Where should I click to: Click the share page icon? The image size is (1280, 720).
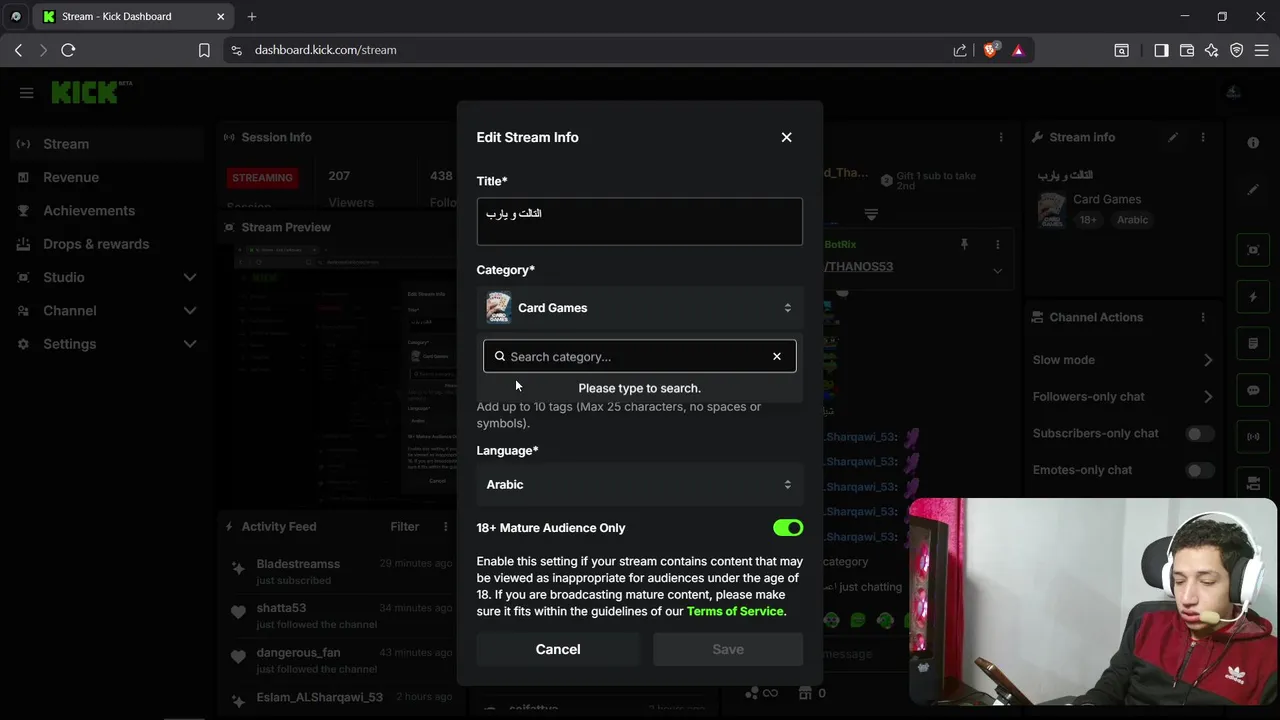pos(960,50)
